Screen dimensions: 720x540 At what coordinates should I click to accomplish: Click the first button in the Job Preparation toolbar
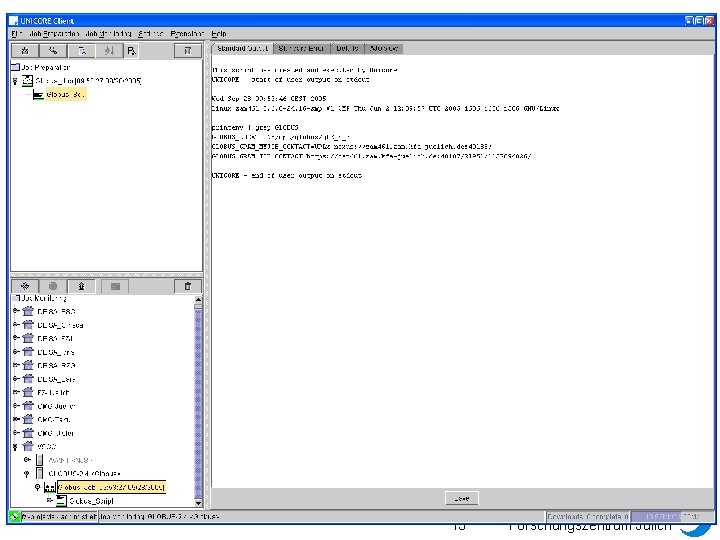(25, 51)
